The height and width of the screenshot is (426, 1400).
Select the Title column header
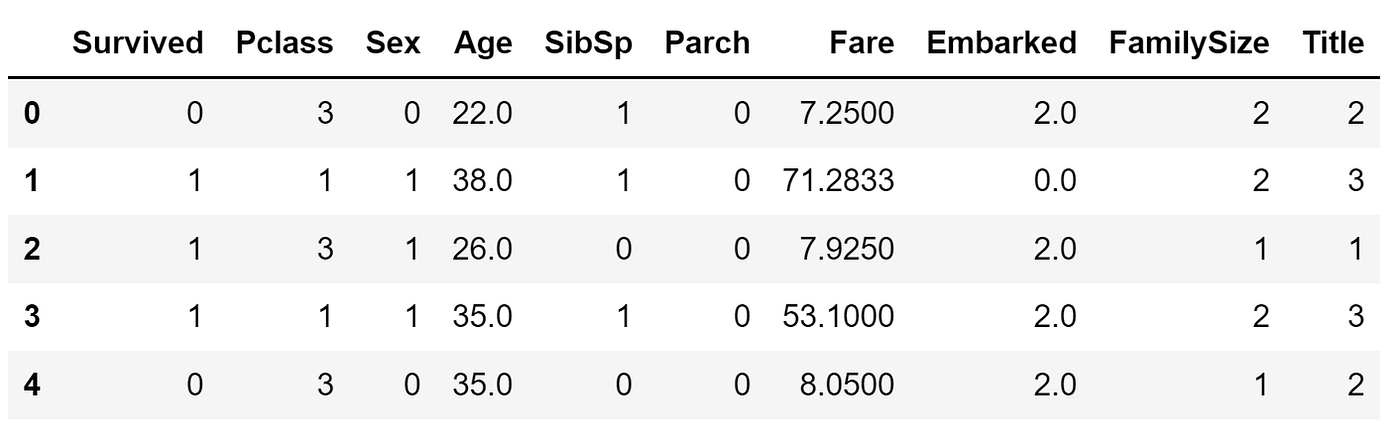coord(1333,43)
